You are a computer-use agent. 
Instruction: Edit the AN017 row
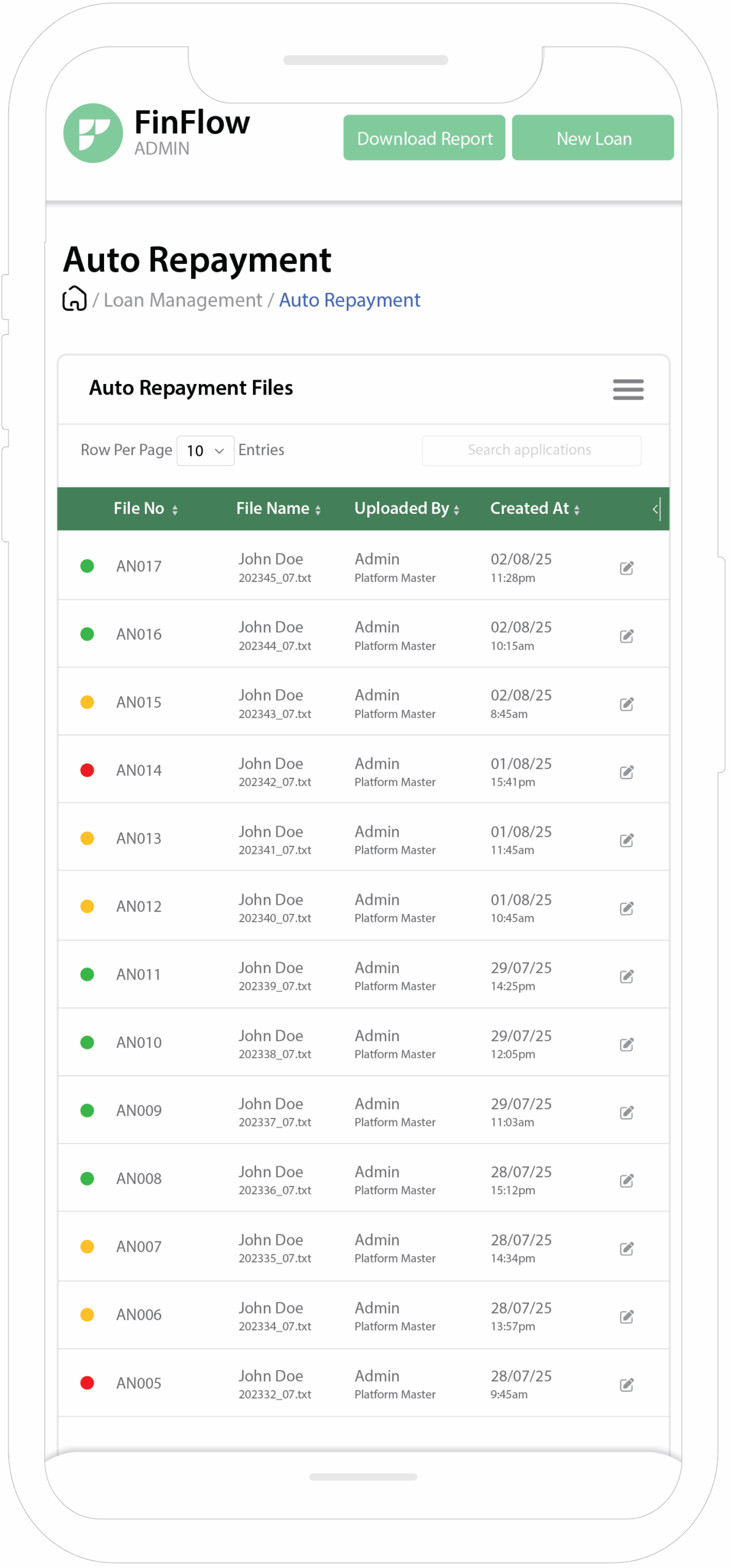coord(626,568)
